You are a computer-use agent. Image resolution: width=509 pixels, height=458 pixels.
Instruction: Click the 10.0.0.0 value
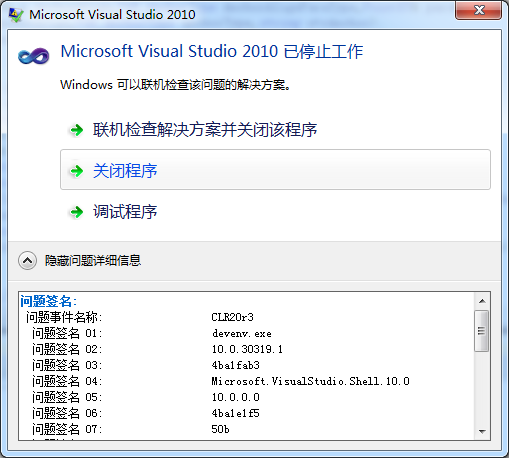point(236,397)
